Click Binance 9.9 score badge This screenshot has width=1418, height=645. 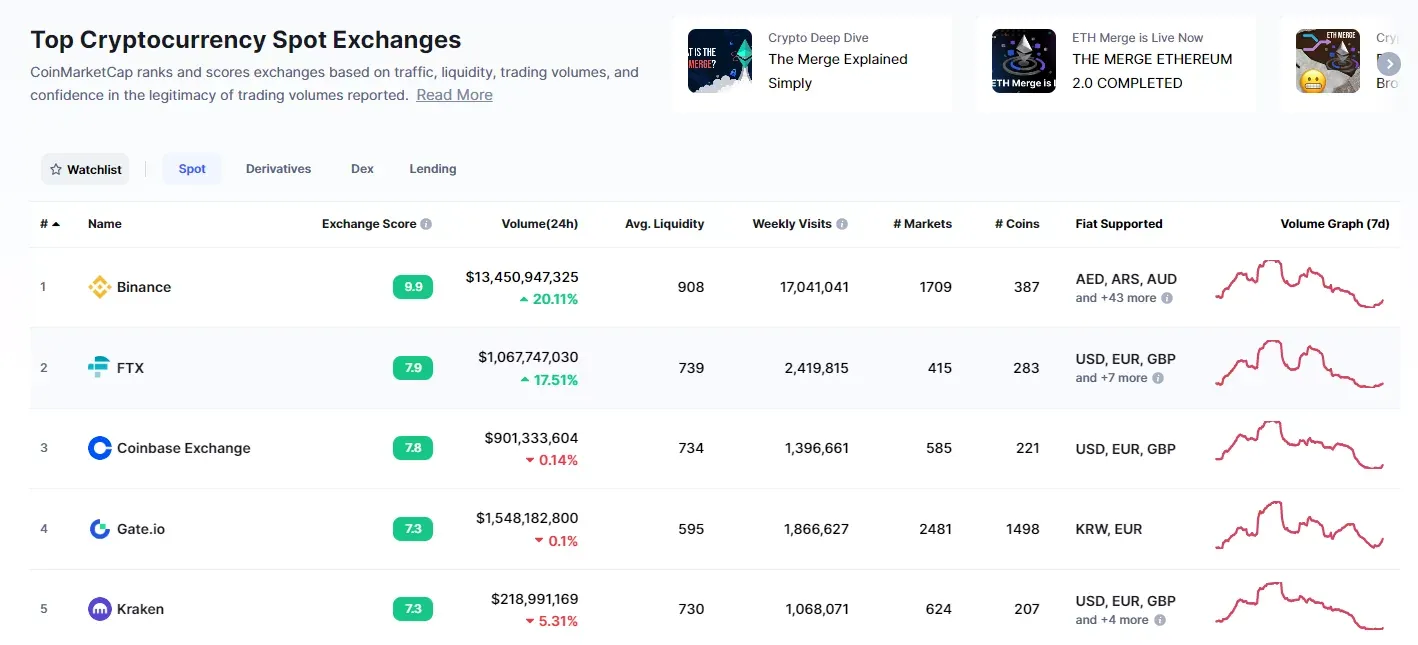[x=413, y=287]
